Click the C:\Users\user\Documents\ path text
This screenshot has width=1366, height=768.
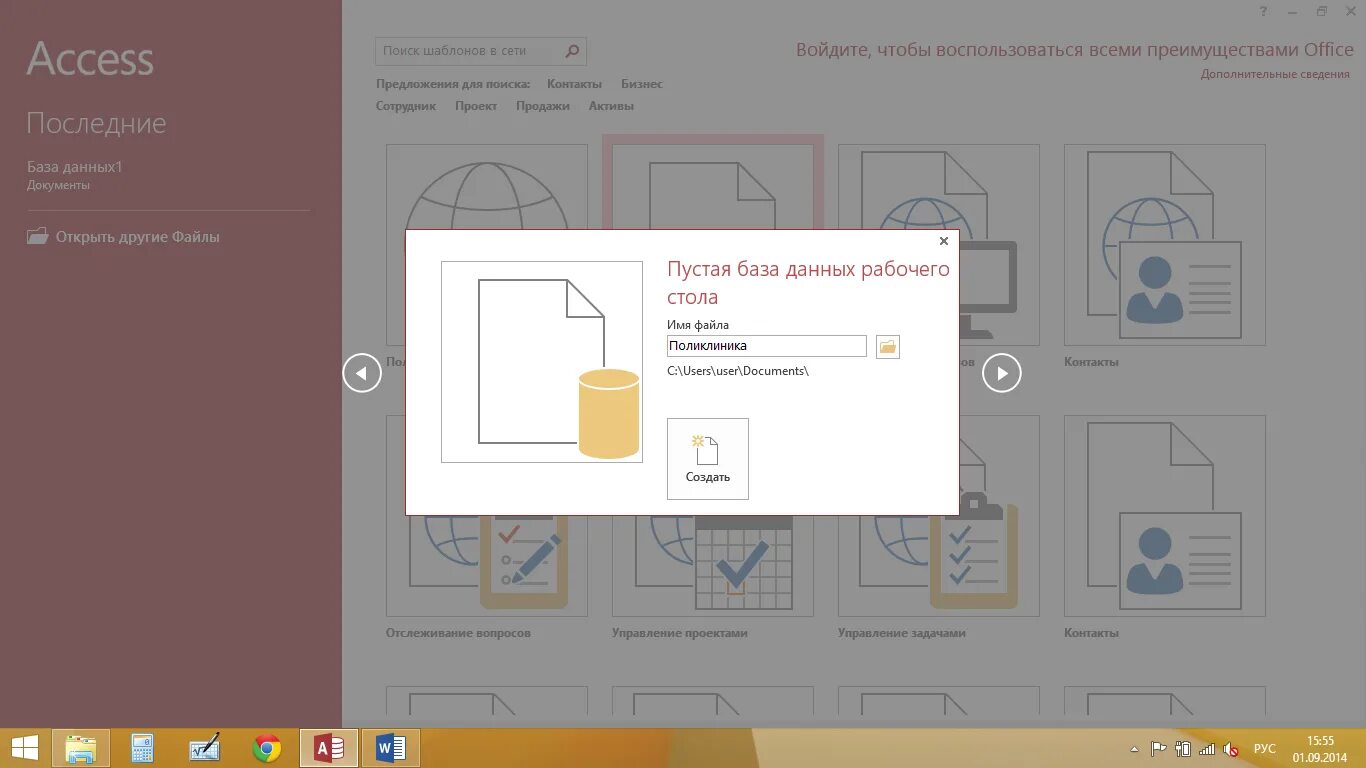point(738,371)
